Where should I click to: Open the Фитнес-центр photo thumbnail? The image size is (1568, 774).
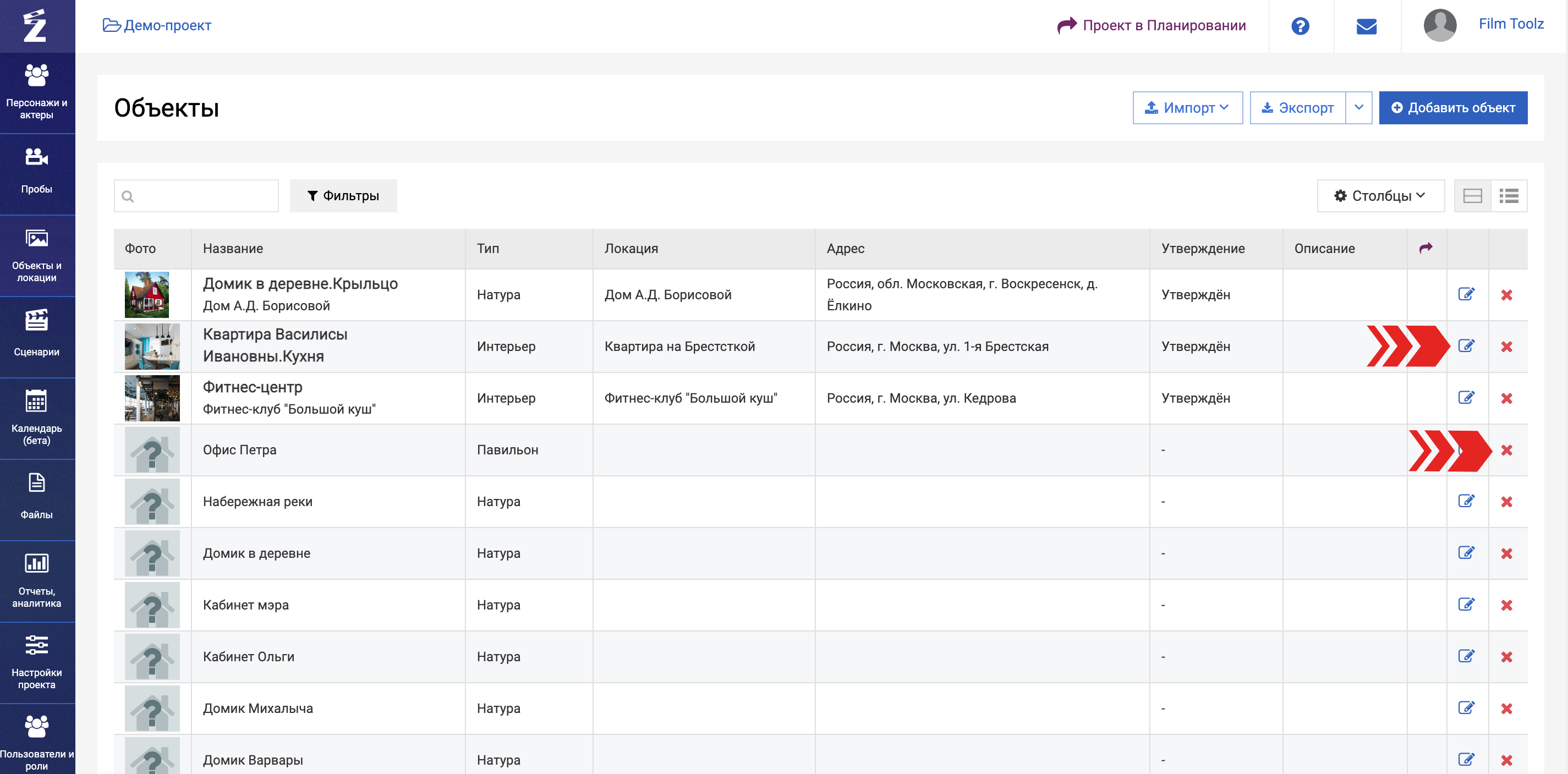coord(152,399)
